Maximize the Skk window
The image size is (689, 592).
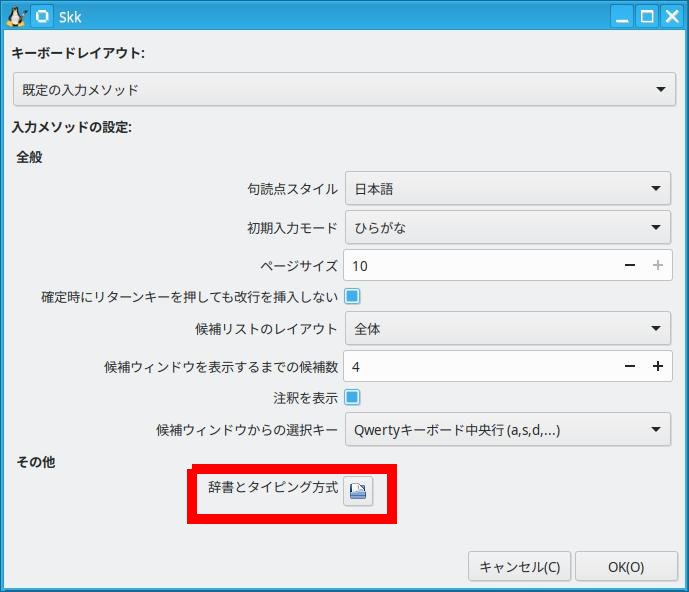[x=647, y=17]
